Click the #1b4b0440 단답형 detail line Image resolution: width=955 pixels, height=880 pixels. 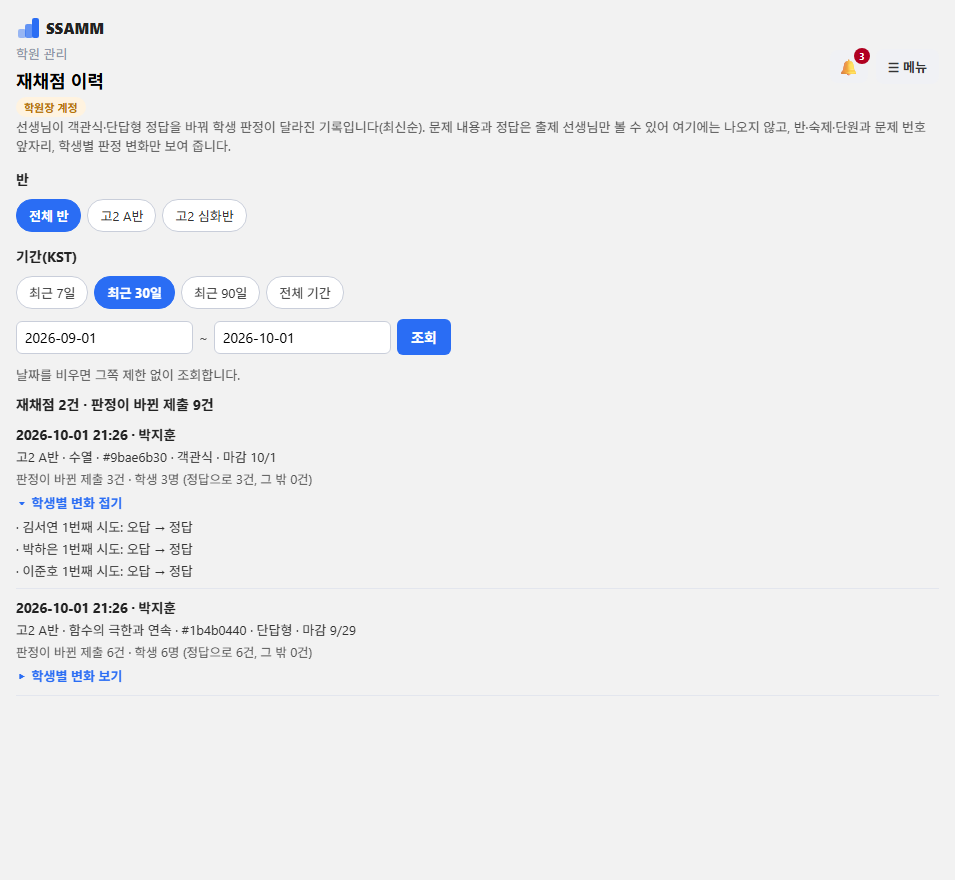click(186, 630)
